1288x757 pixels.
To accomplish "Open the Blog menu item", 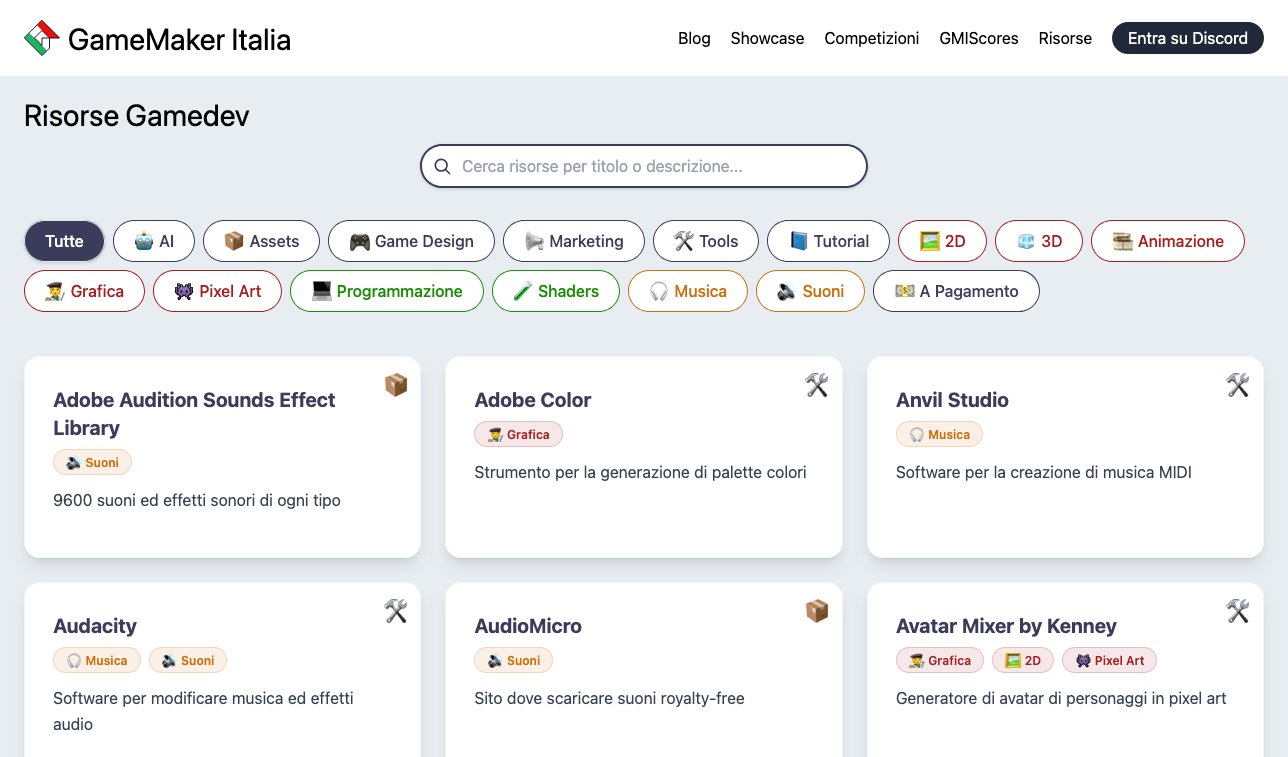I will click(694, 38).
